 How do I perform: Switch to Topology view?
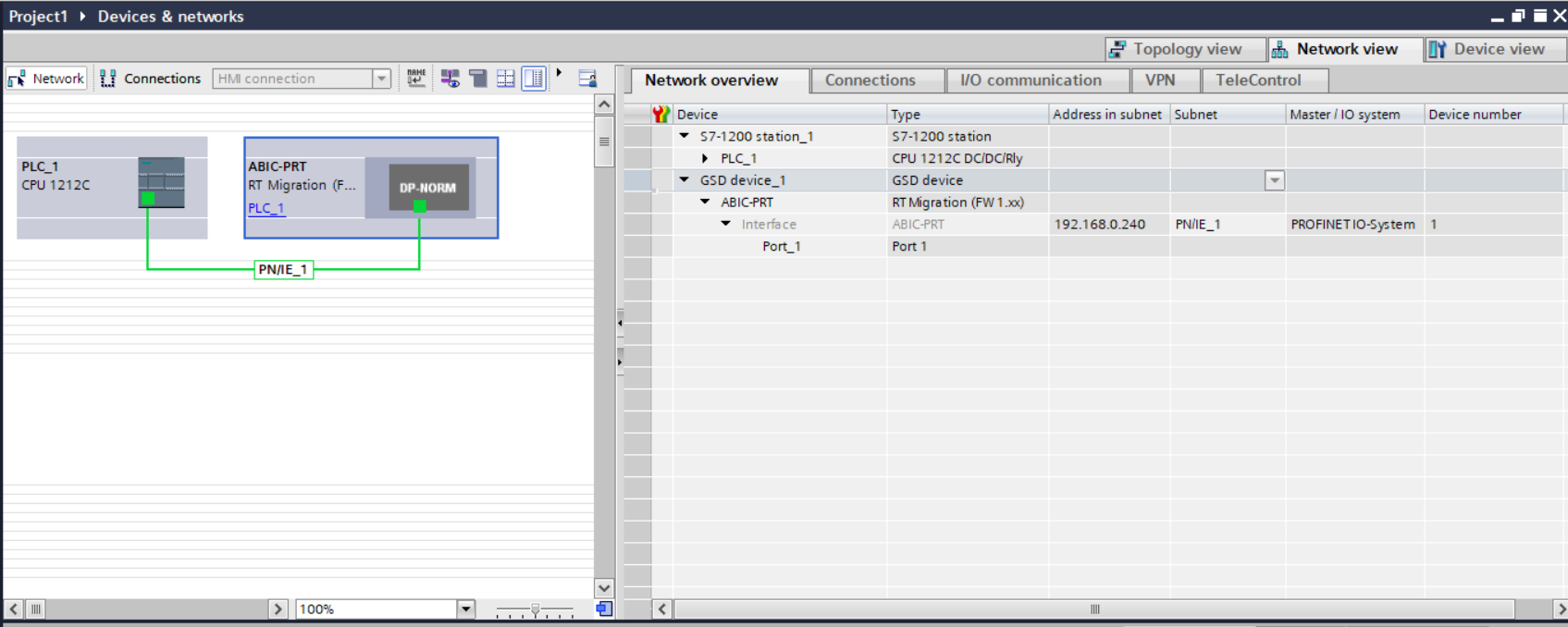1186,49
